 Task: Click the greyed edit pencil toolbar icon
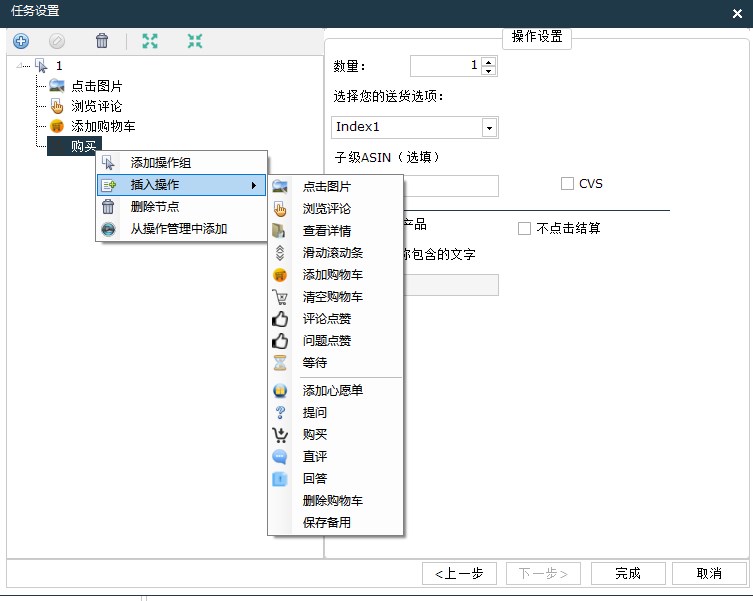57,41
